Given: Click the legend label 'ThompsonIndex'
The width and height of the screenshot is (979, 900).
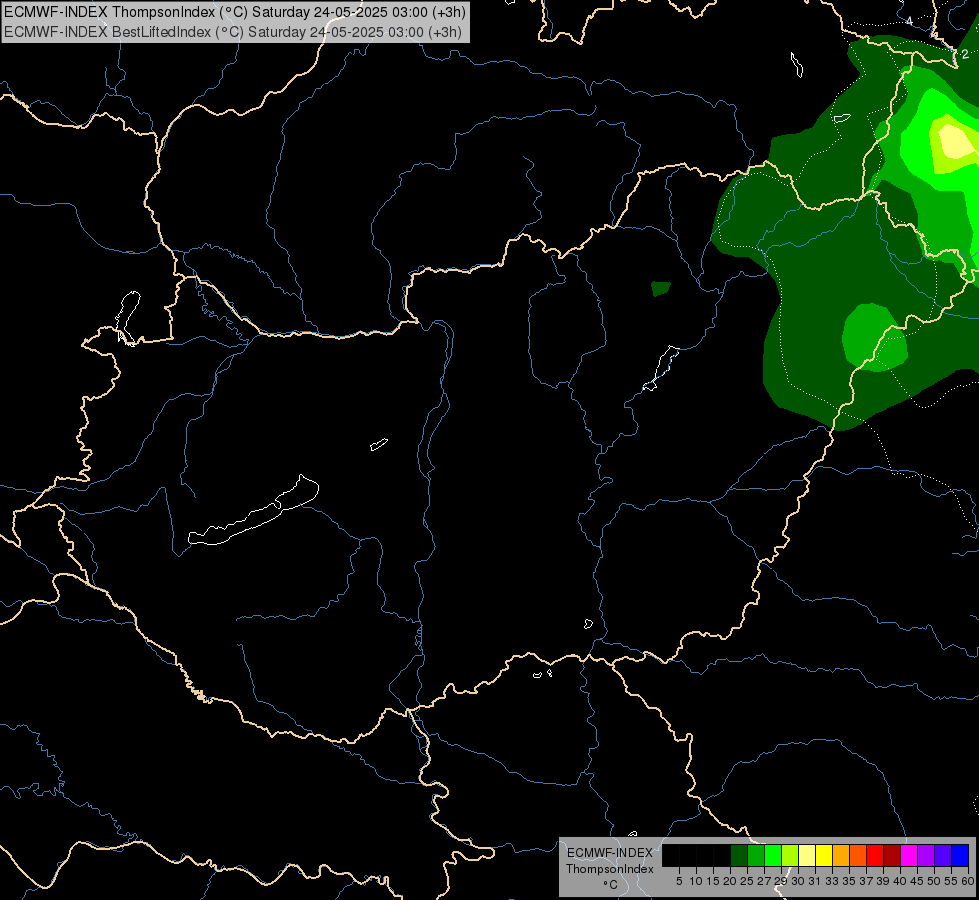Looking at the screenshot, I should point(610,869).
